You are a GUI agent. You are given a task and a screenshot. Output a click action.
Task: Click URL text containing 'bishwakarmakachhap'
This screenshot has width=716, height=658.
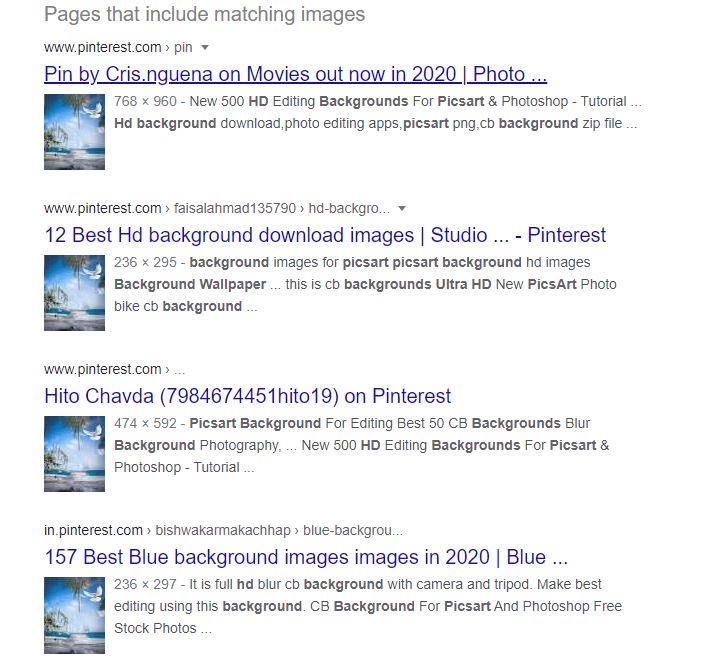pyautogui.click(x=223, y=530)
